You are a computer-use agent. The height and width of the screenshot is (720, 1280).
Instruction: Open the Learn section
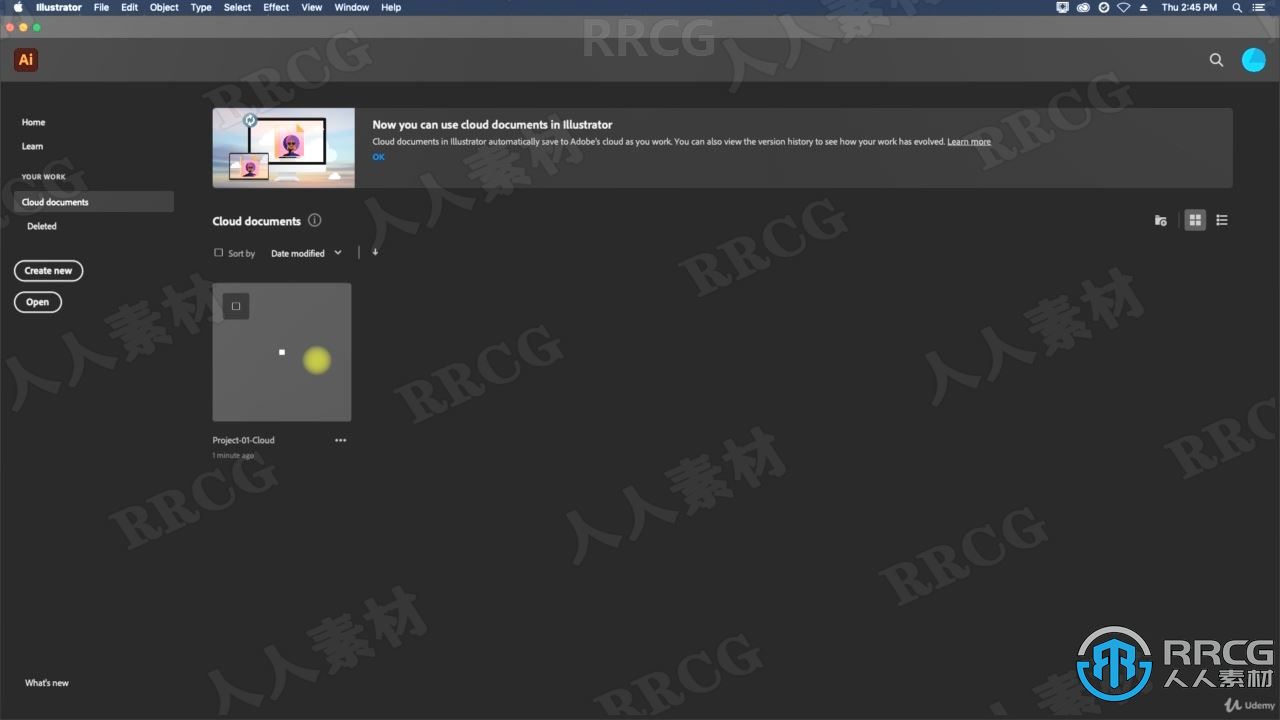point(33,146)
